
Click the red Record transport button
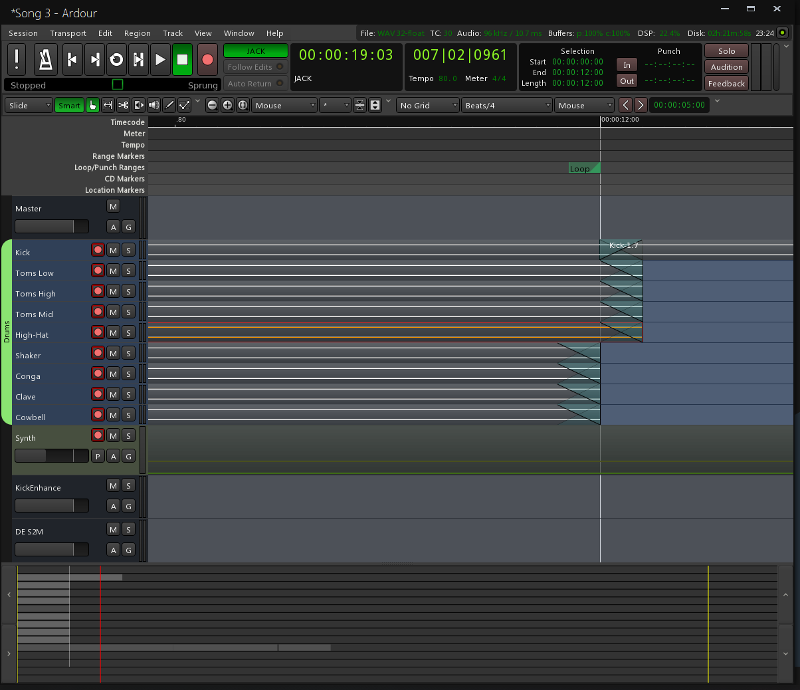point(207,59)
